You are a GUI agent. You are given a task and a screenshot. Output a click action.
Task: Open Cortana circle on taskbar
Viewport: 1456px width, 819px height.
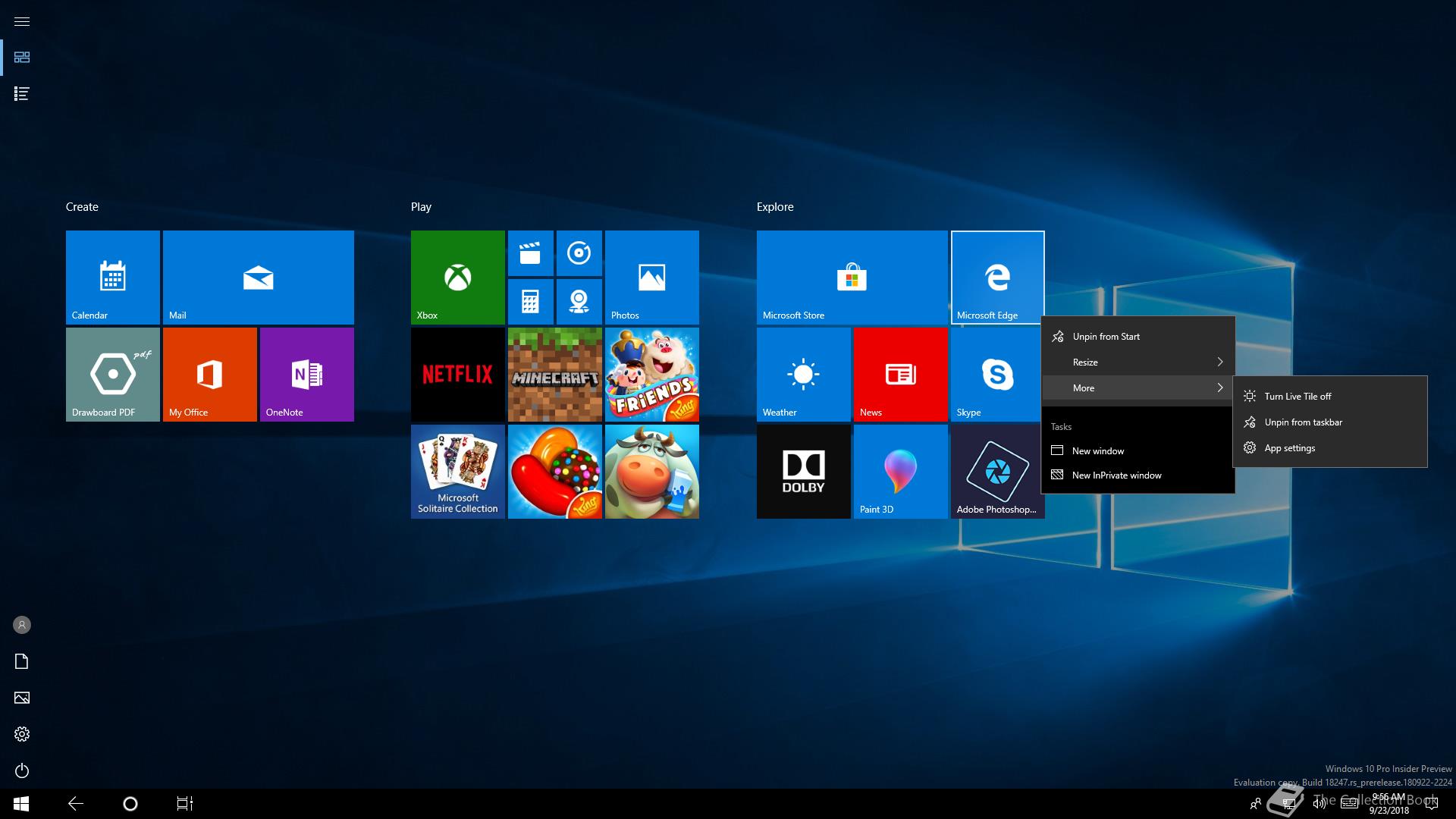point(130,804)
